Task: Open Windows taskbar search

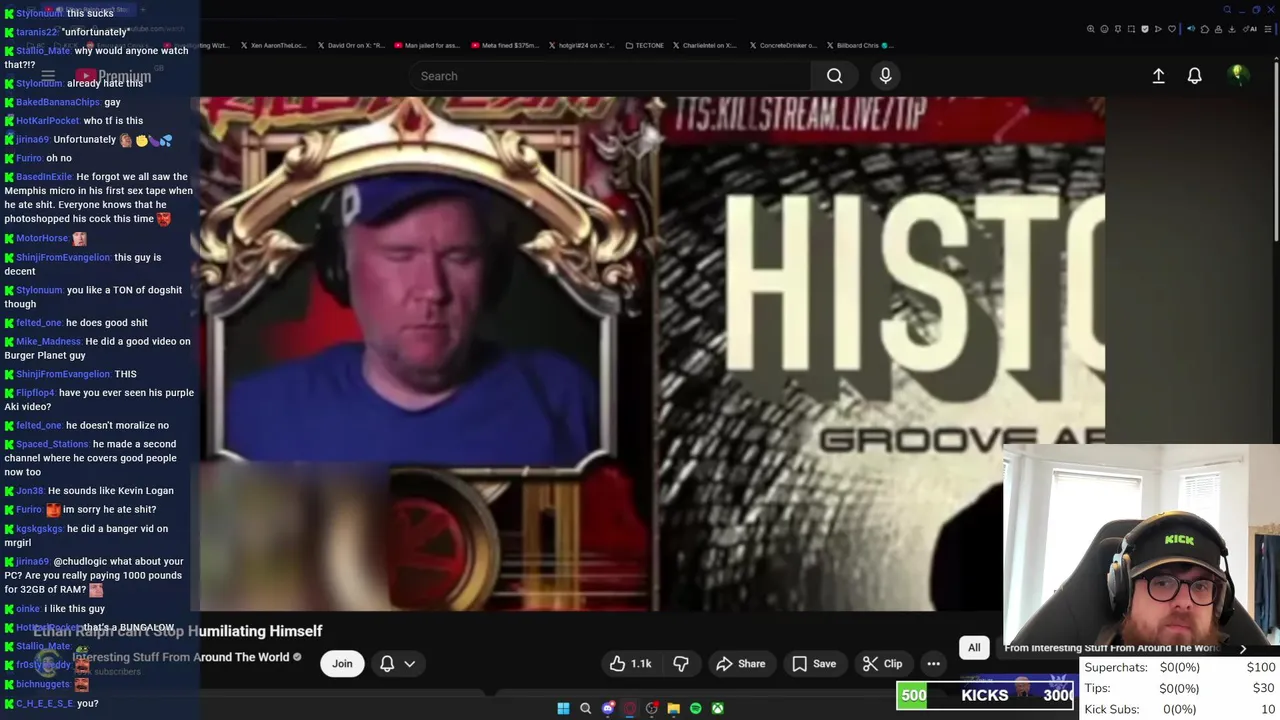Action: 585,708
